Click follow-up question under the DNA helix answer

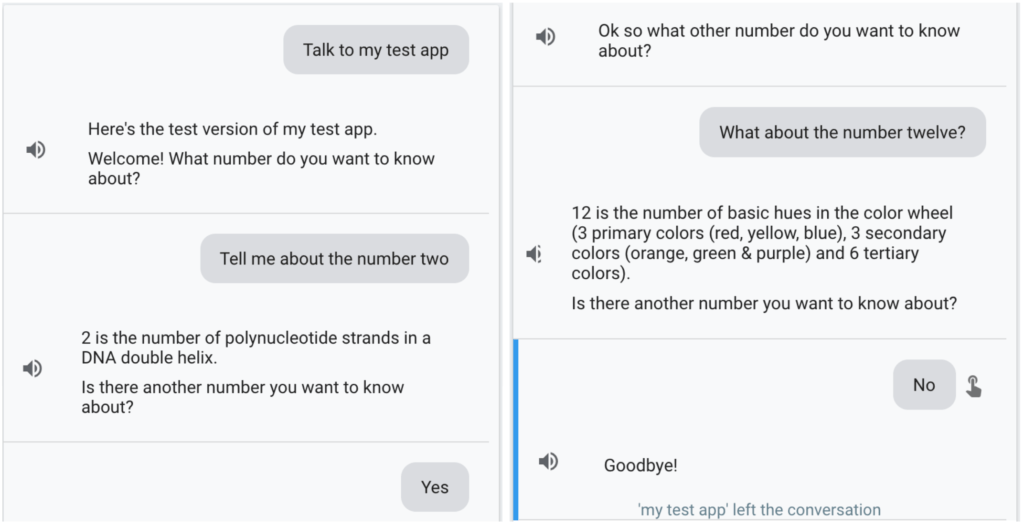pos(243,397)
